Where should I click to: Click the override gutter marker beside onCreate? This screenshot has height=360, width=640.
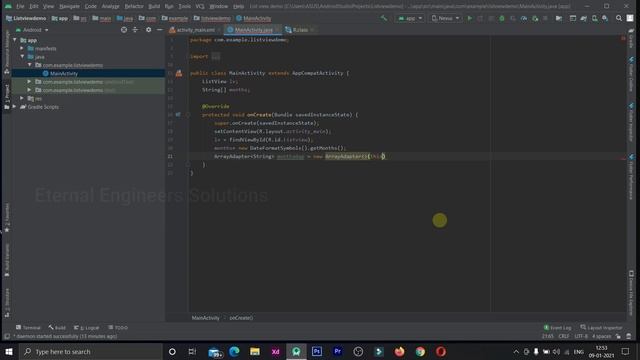coord(178,115)
